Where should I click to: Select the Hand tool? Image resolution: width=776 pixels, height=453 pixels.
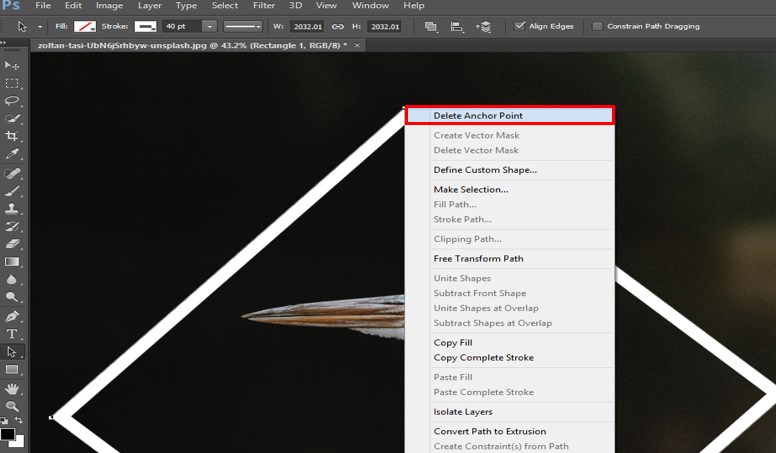tap(12, 389)
